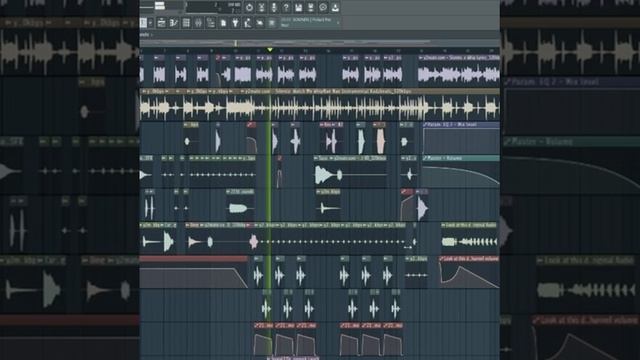Click the green playhead marker on the timeline
Image resolution: width=640 pixels, height=360 pixels.
(x=270, y=50)
